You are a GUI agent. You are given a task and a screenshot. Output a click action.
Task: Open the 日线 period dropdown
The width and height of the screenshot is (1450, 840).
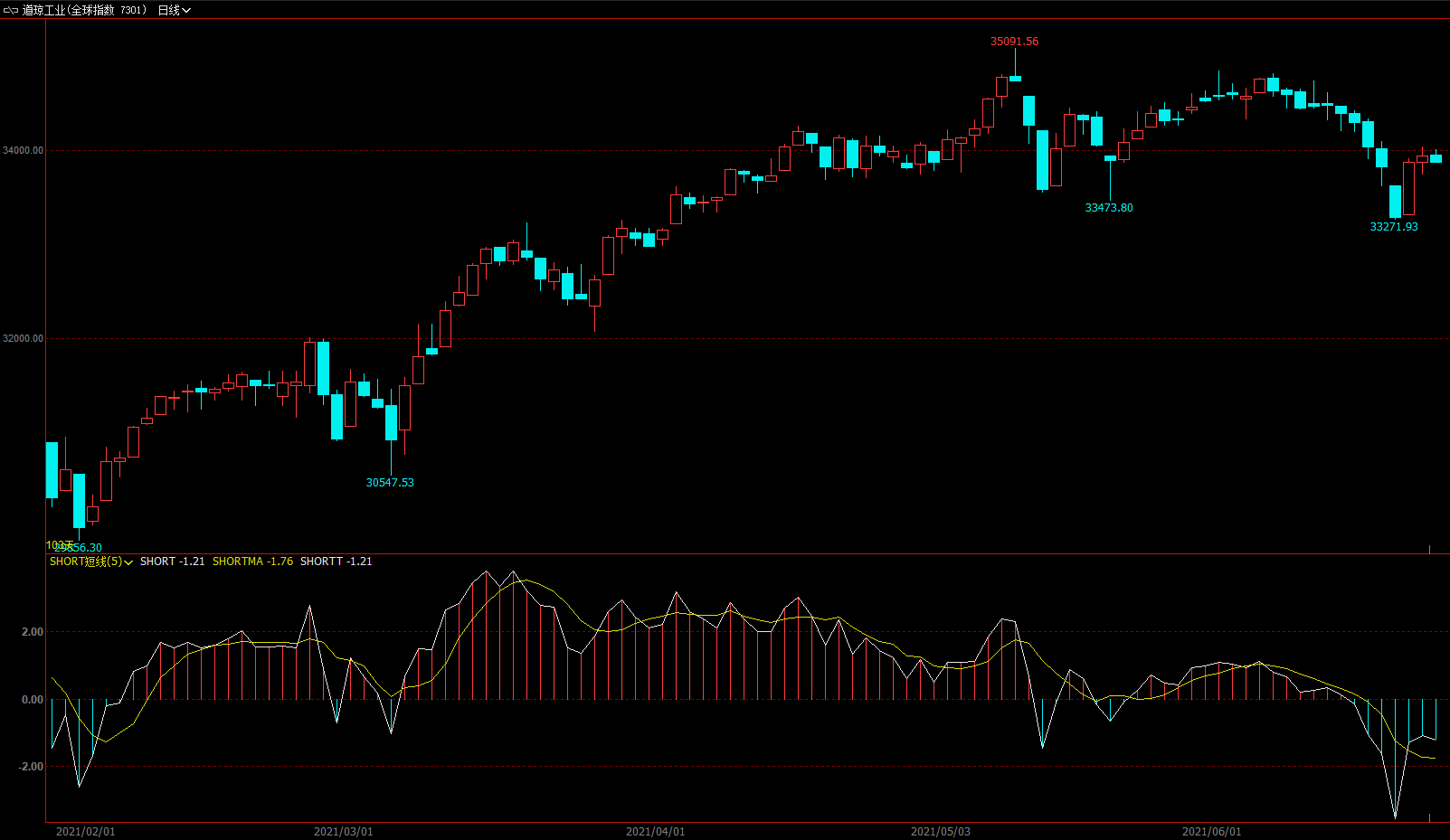pyautogui.click(x=174, y=10)
